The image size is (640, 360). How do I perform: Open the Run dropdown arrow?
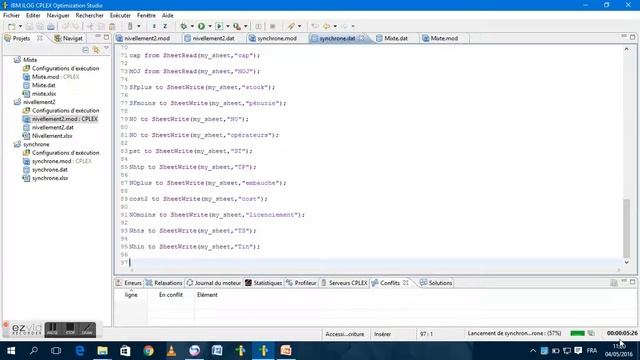pos(210,27)
